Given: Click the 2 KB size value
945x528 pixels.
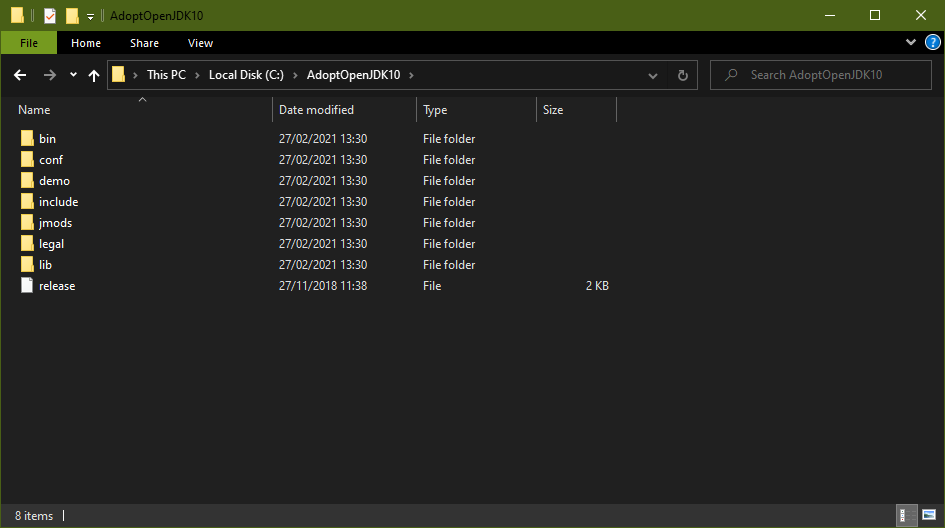Looking at the screenshot, I should (x=597, y=286).
